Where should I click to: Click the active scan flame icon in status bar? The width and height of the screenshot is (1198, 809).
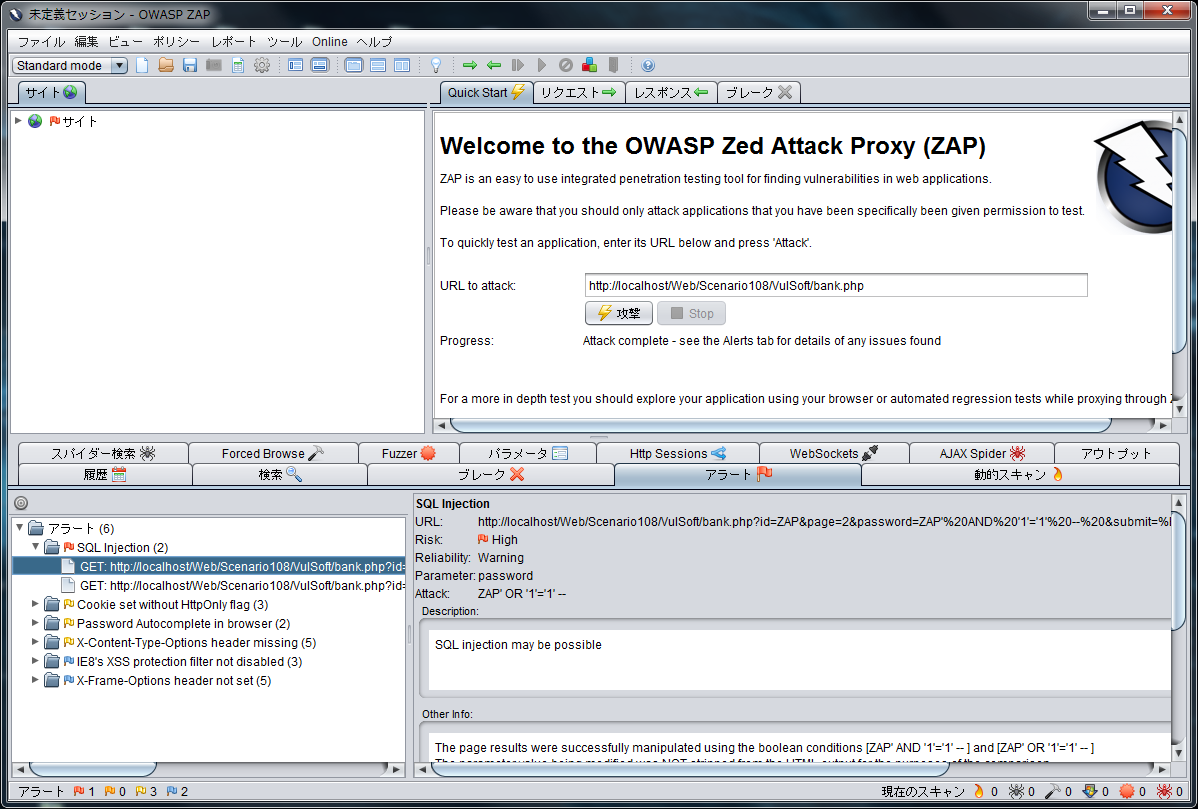(x=979, y=792)
